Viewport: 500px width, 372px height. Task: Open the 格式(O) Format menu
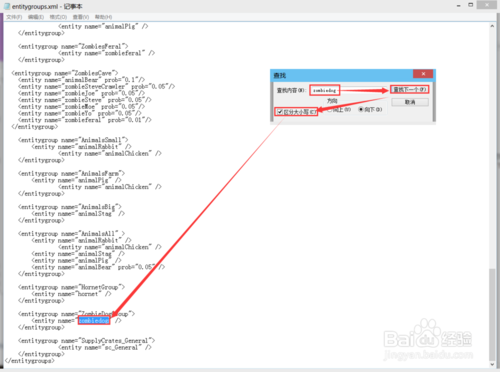coord(58,17)
